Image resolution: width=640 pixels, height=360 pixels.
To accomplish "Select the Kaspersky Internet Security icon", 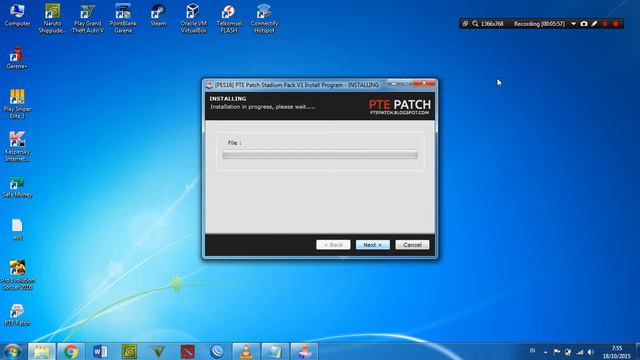I will point(17,147).
